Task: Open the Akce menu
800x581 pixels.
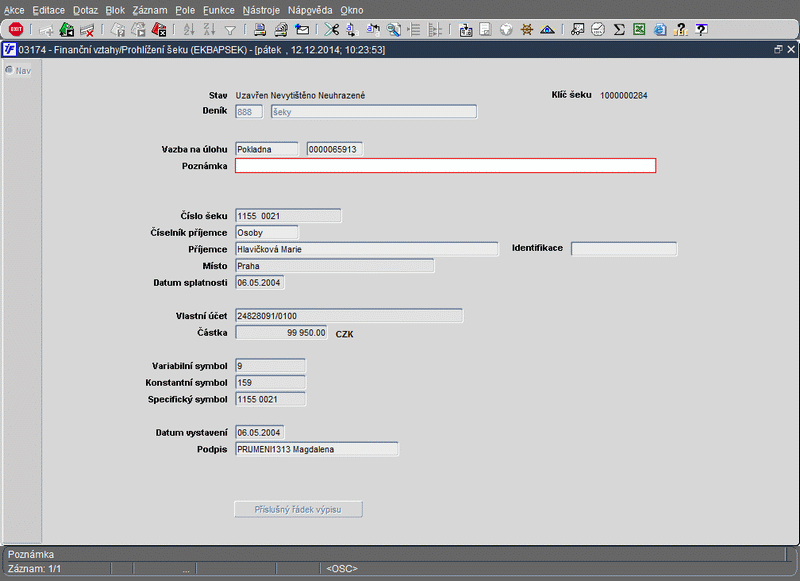Action: (x=14, y=10)
